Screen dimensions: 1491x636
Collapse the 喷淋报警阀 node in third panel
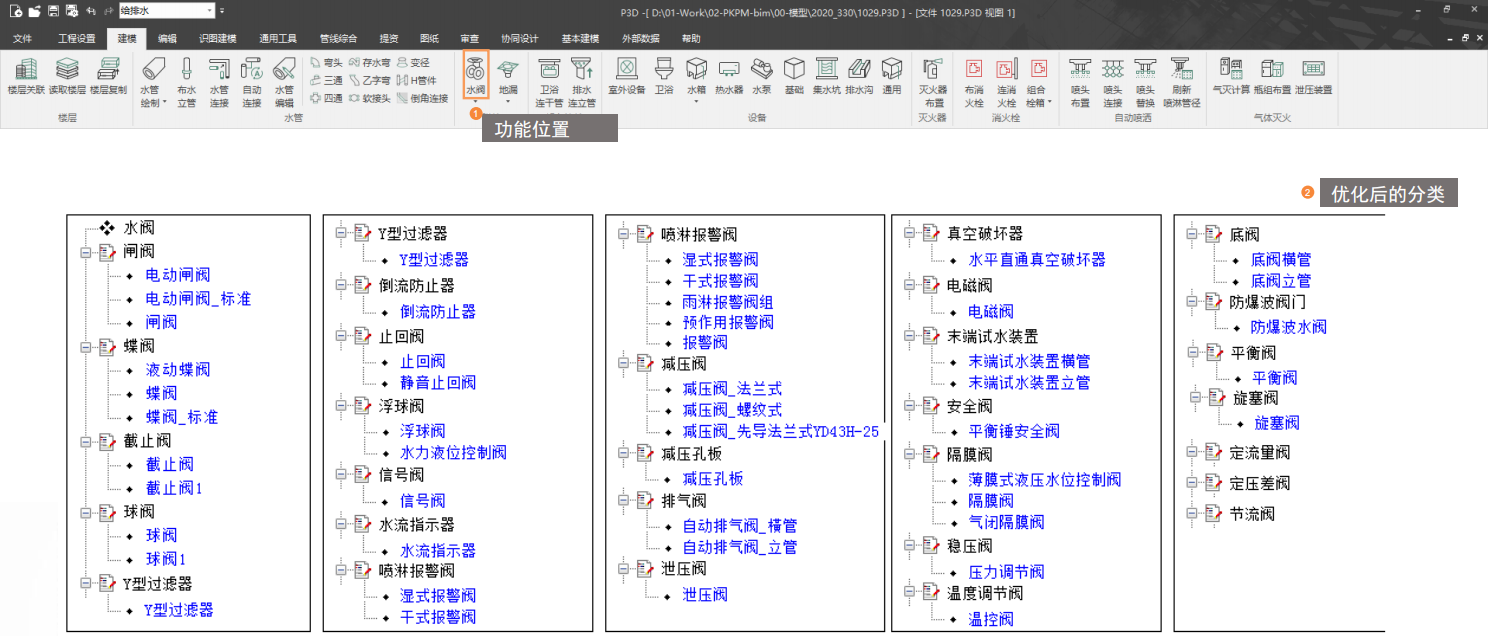click(x=624, y=235)
